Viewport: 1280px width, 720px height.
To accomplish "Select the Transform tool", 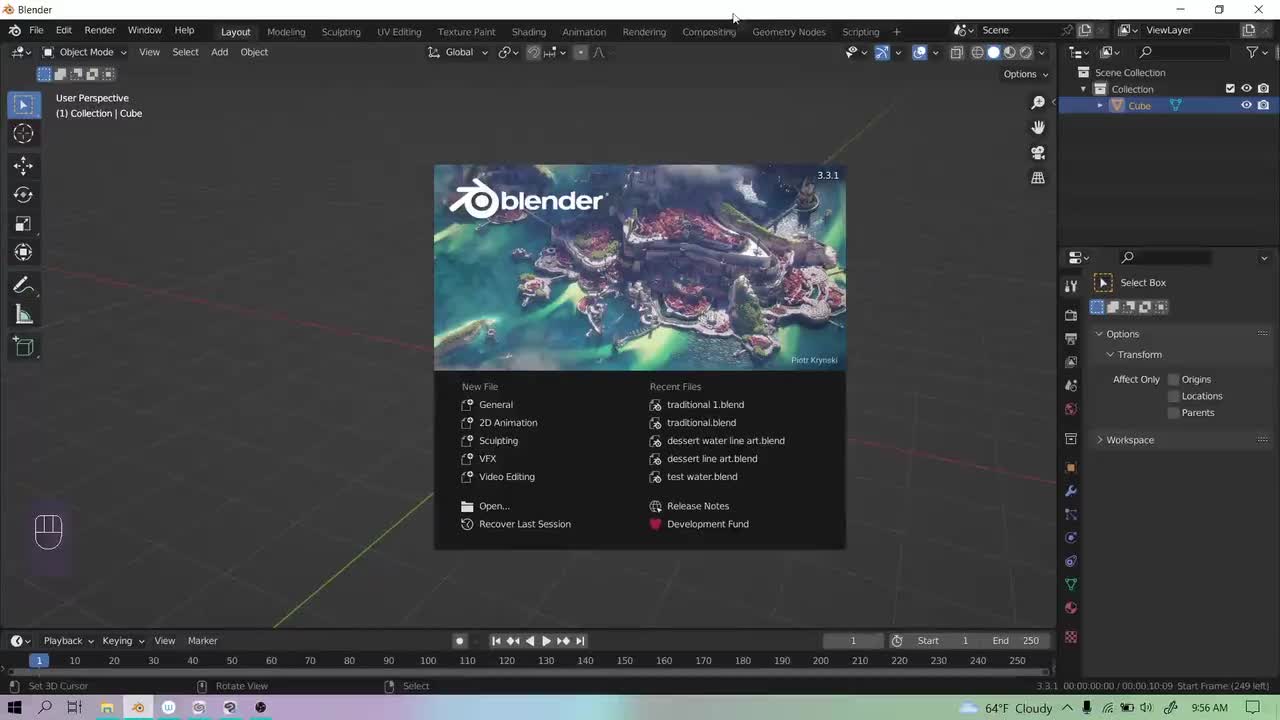I will [24, 253].
